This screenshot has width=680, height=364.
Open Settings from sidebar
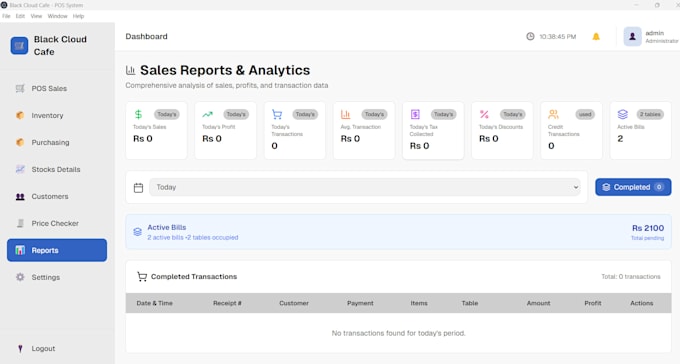click(x=57, y=277)
